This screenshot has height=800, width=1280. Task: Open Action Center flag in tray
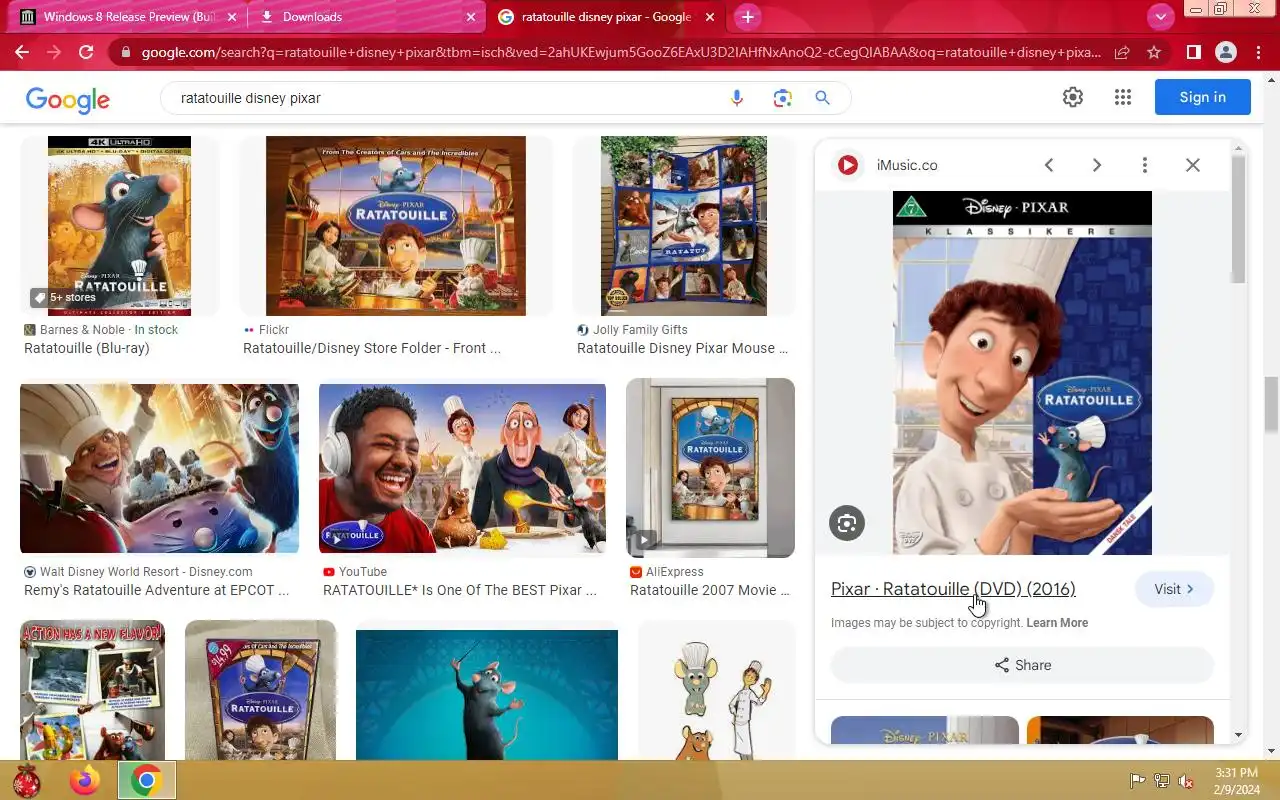[1137, 781]
